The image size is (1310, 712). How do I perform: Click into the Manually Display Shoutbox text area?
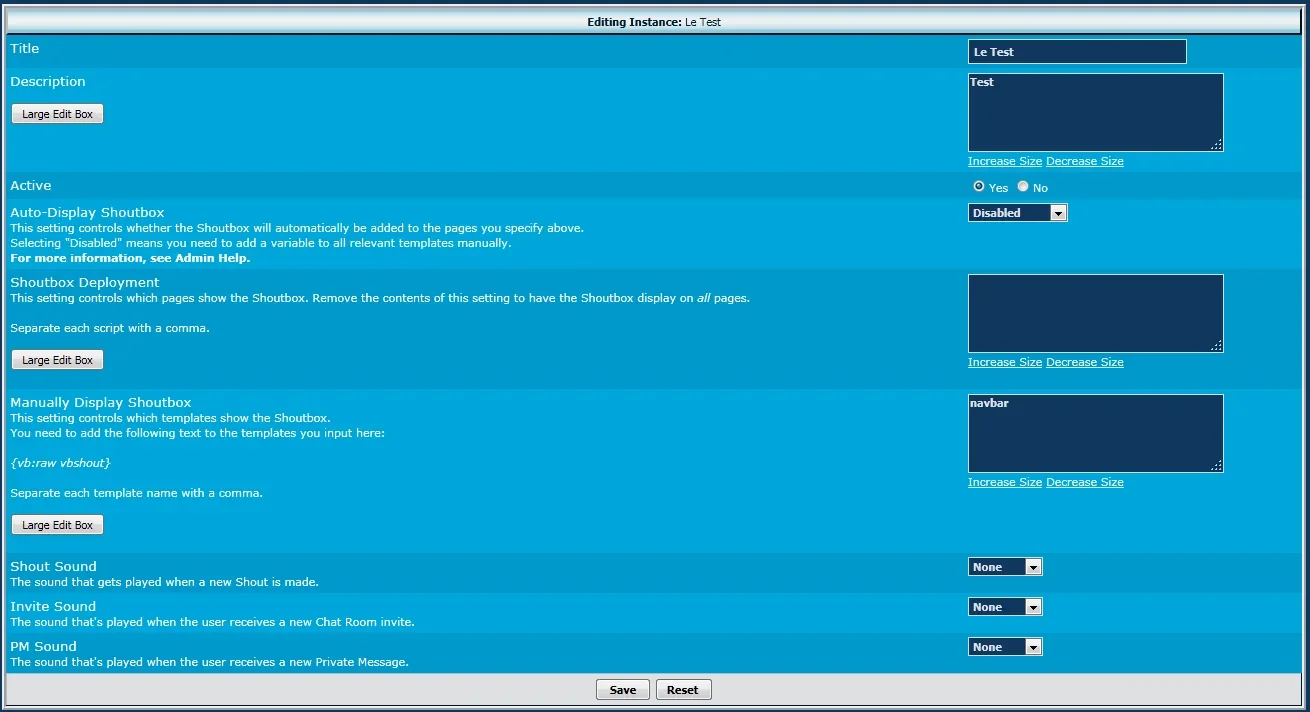[x=1095, y=433]
